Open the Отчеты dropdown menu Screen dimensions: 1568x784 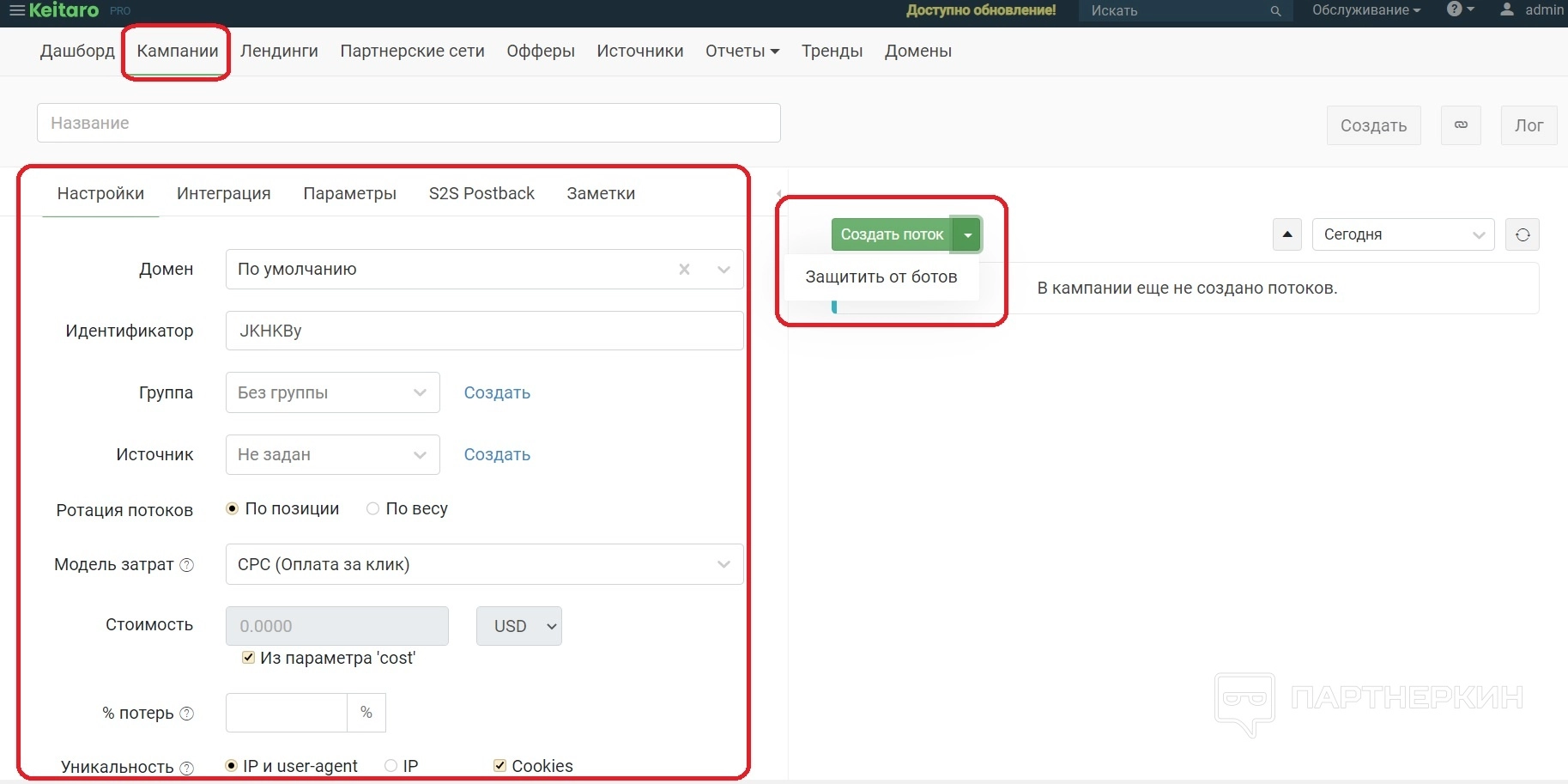pos(742,51)
